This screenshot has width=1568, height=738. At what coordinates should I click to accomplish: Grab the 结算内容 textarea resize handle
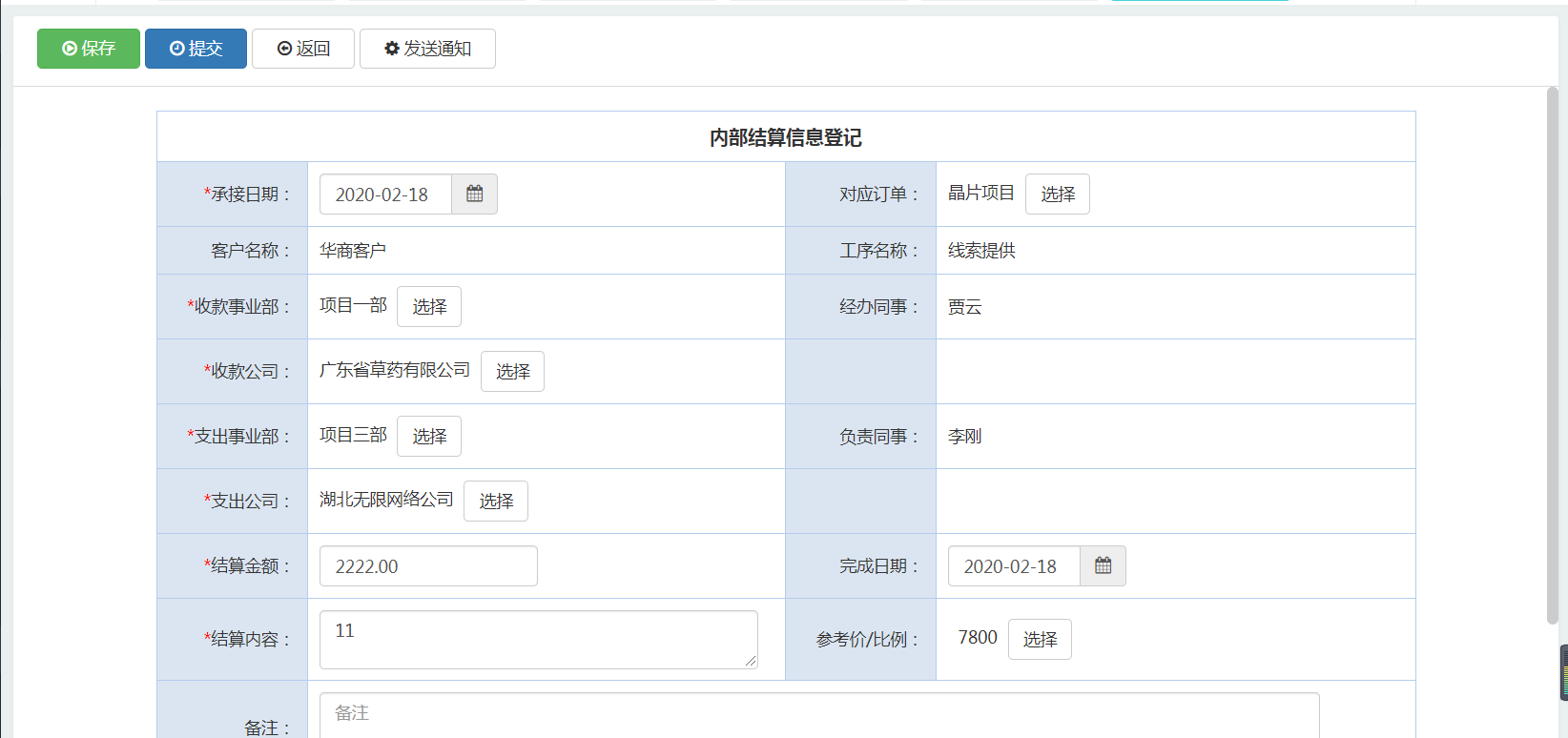coord(751,661)
